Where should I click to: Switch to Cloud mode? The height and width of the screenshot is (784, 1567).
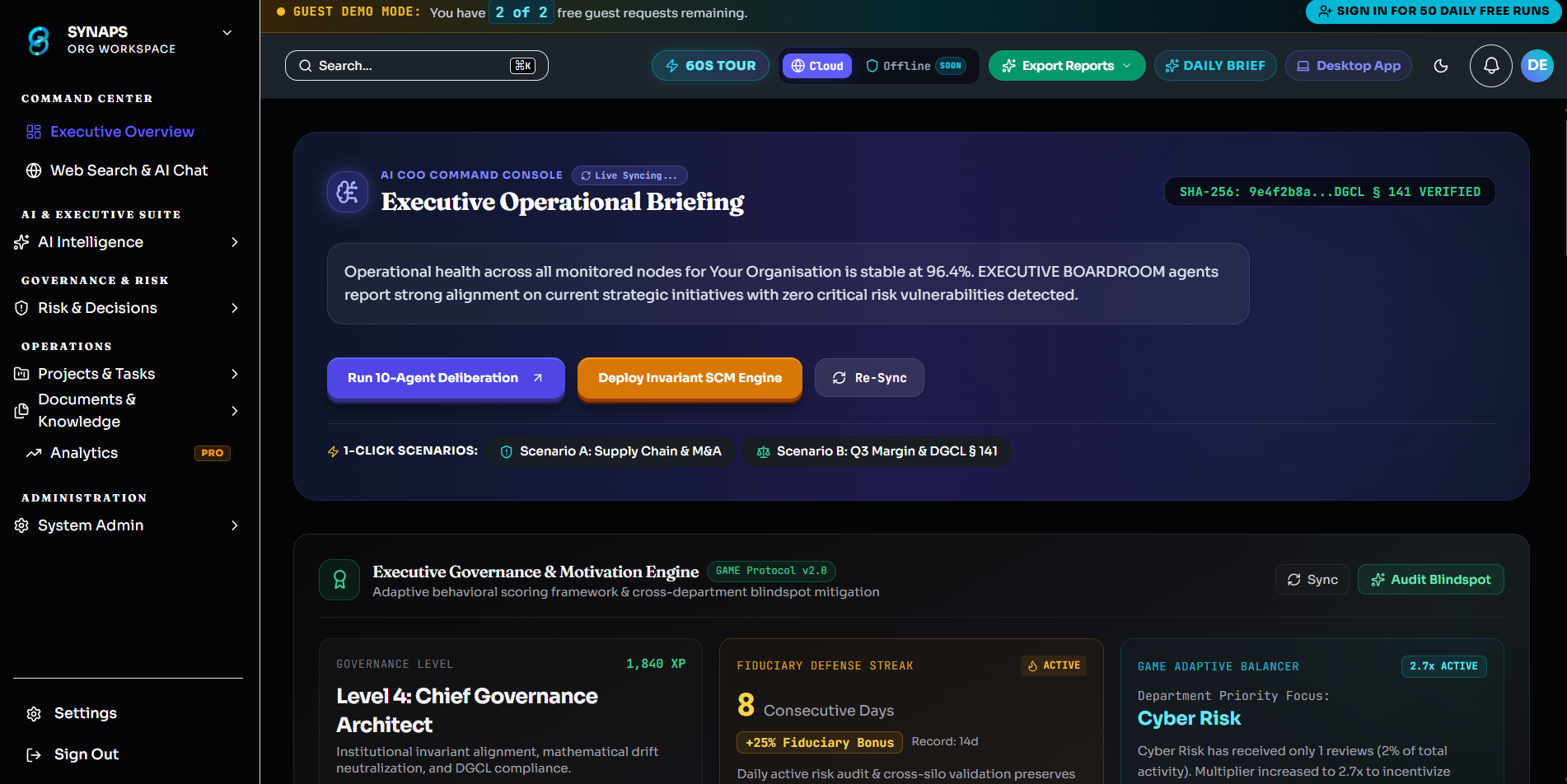817,66
